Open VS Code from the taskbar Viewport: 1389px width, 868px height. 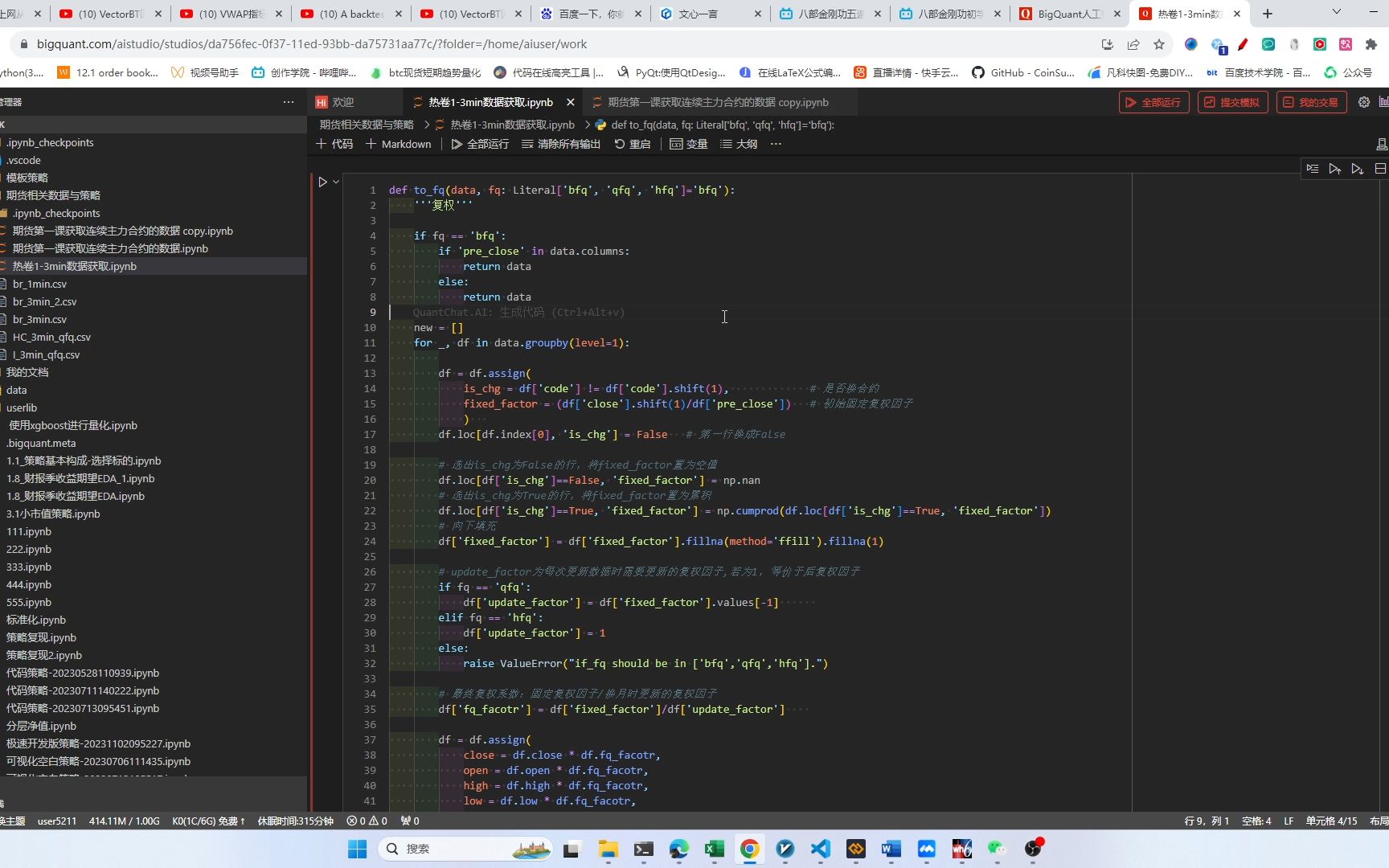pyautogui.click(x=821, y=849)
